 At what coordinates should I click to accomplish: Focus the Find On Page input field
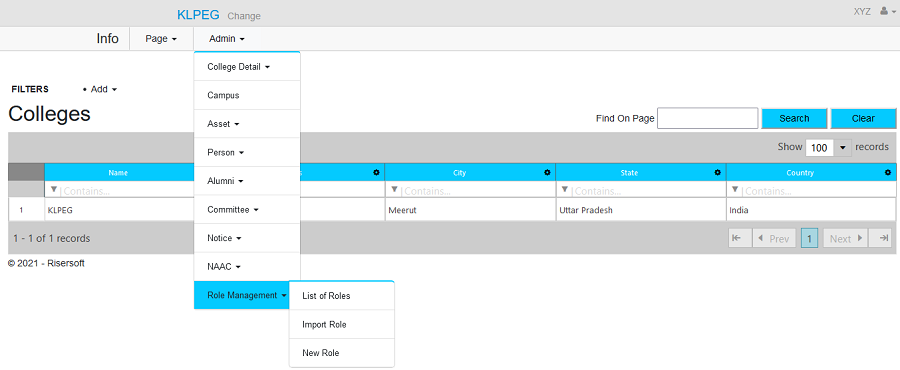tap(708, 118)
